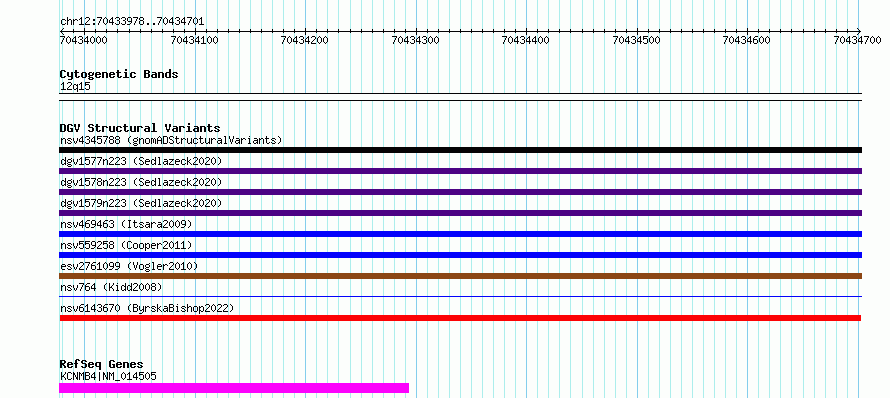890x398 pixels.
Task: Open nsv764 (Kidd2008) variant label
Action: 111,287
